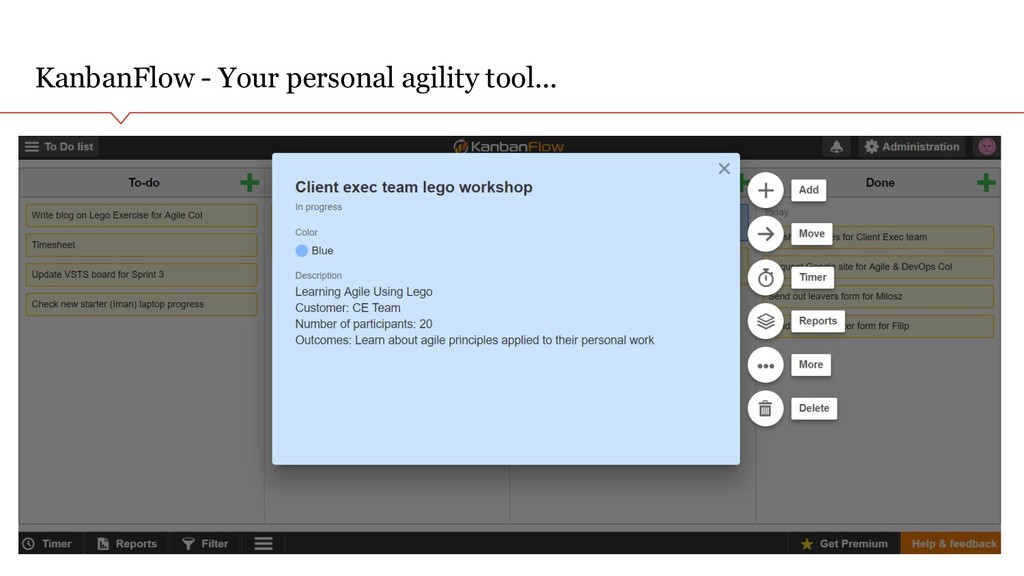Click the bottom bar hamburger menu icon

263,543
